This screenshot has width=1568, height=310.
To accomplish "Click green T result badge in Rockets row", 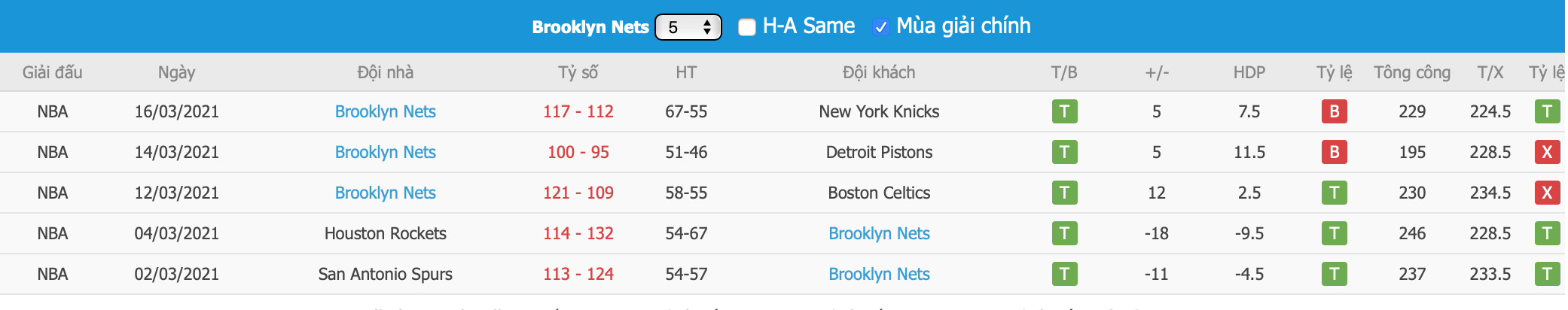I will [1064, 233].
